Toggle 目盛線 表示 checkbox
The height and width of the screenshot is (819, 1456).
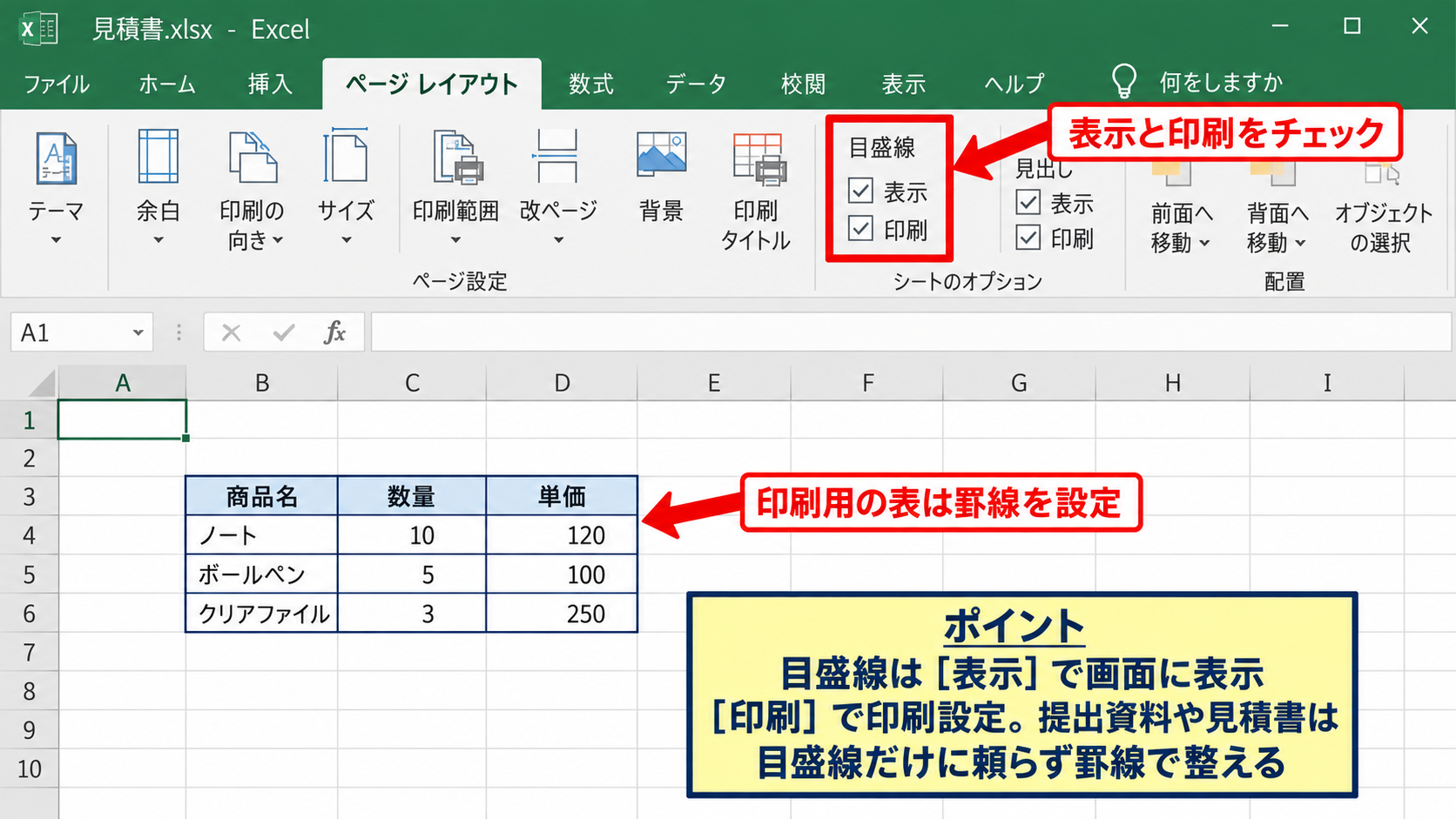click(860, 191)
